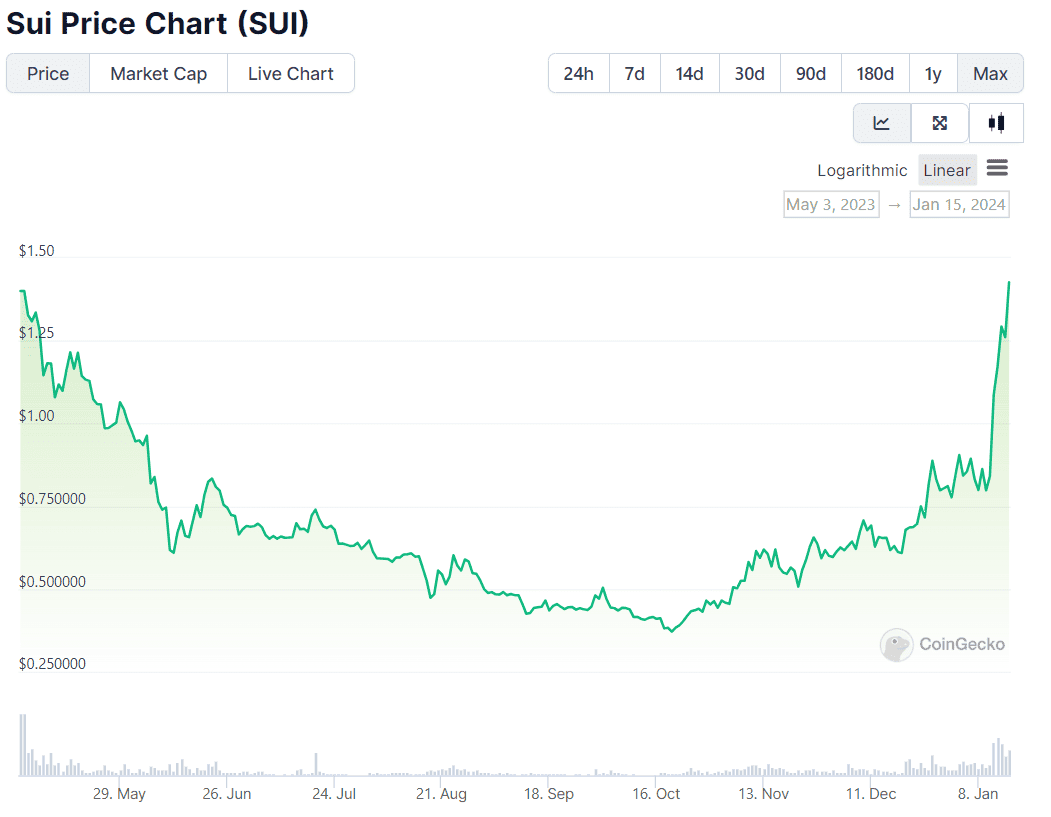Open the chart hamburger menu
The height and width of the screenshot is (817, 1051).
[996, 168]
